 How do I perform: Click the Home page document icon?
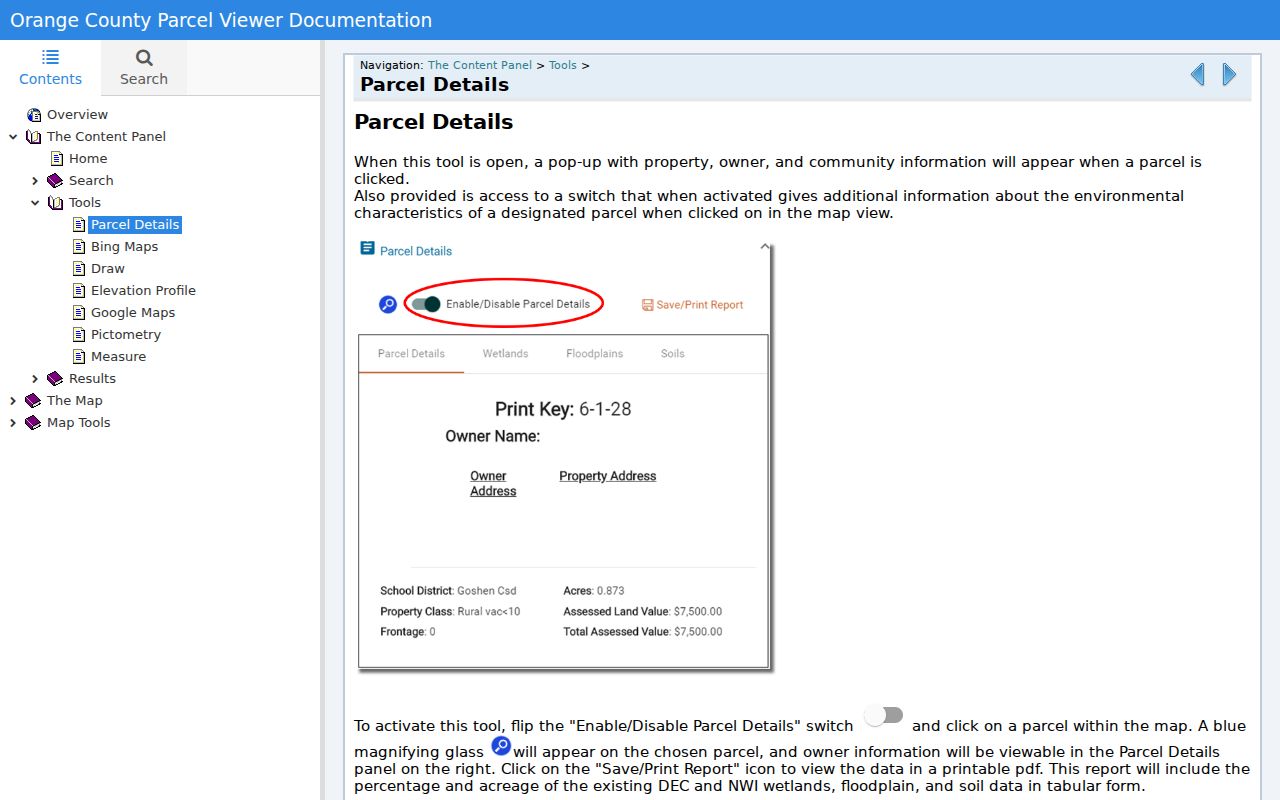[x=57, y=159]
